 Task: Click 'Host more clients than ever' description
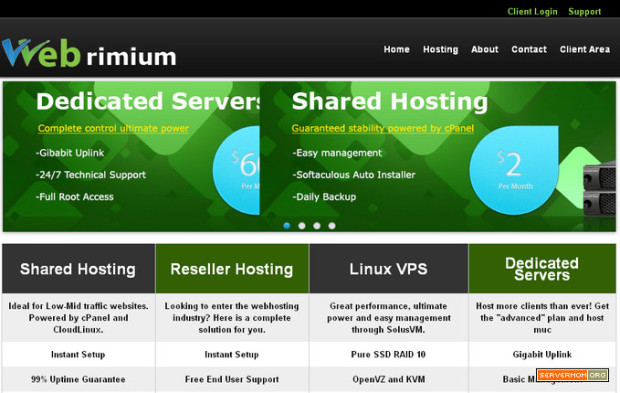tap(542, 318)
